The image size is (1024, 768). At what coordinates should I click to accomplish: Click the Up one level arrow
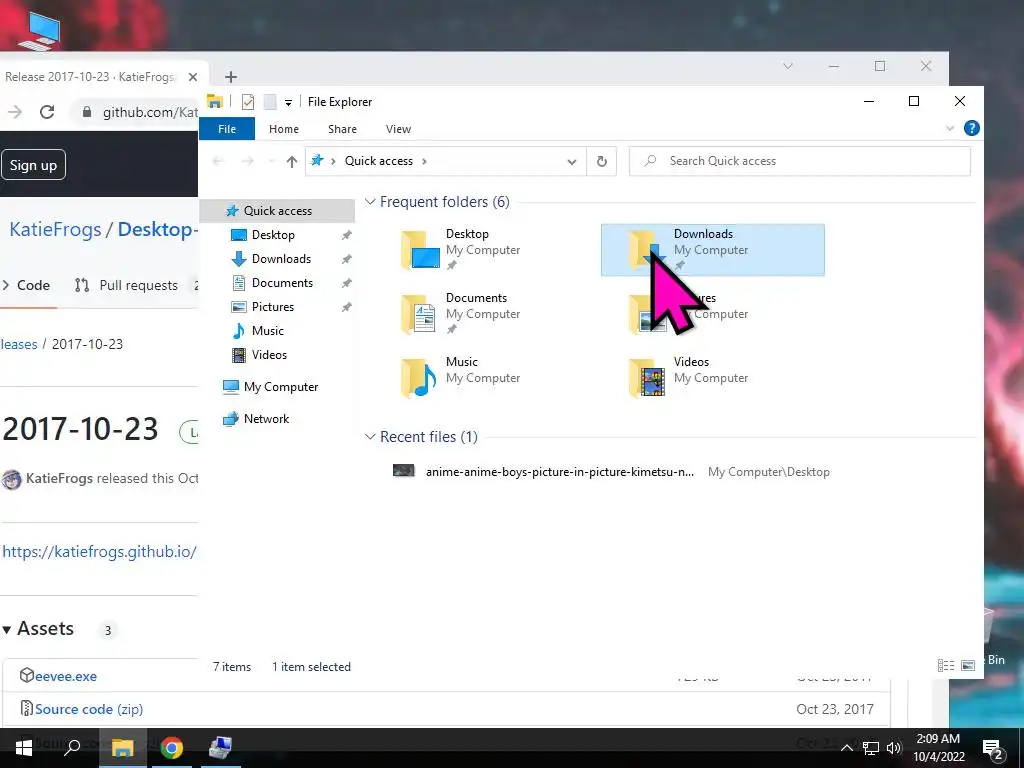tap(291, 161)
